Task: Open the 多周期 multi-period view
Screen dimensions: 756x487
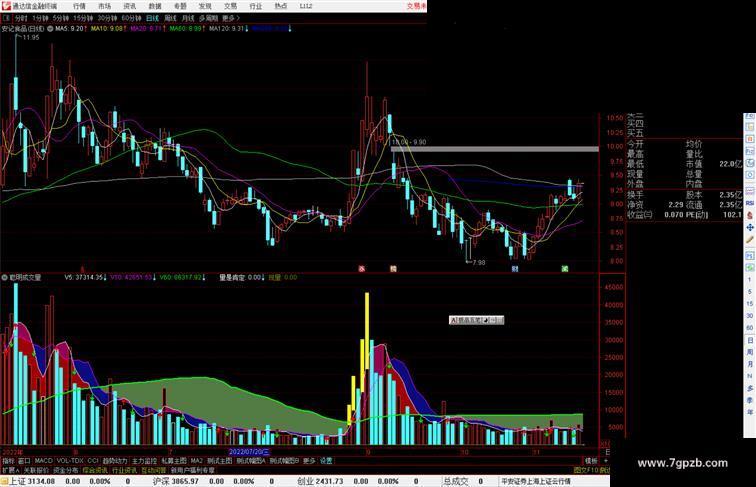Action: tap(208, 18)
